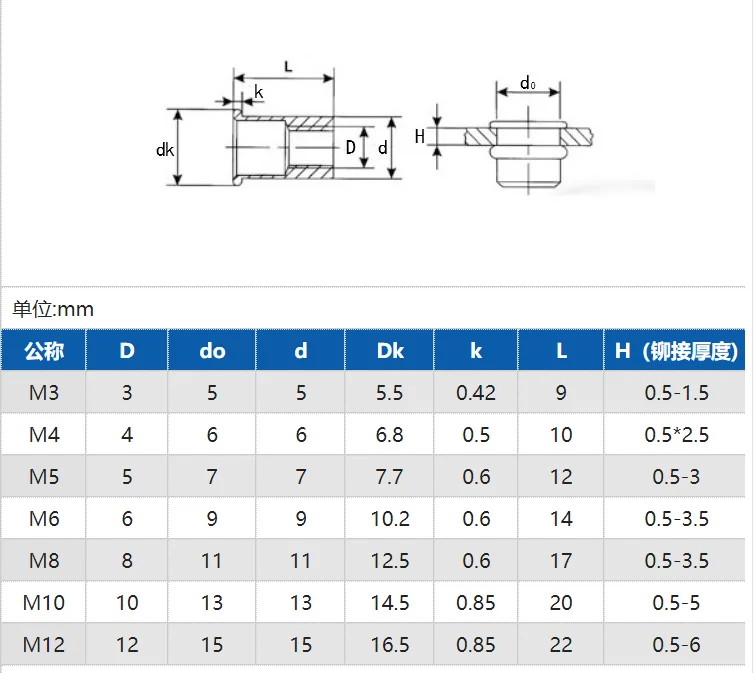
Task: Select the d₀ label above right drawing
Action: coord(527,84)
